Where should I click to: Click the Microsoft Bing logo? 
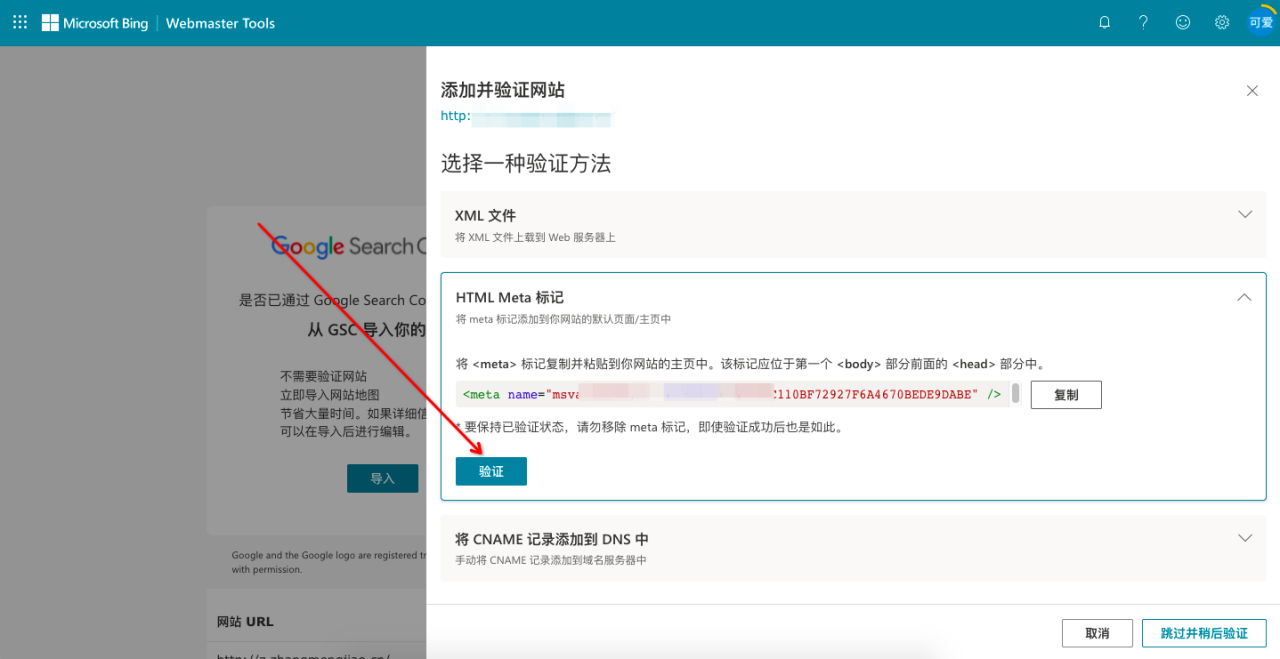tap(95, 23)
